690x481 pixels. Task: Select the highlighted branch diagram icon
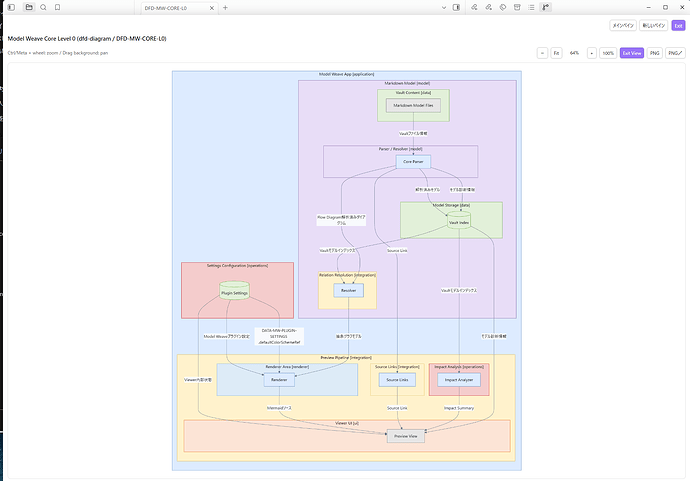(x=546, y=7)
